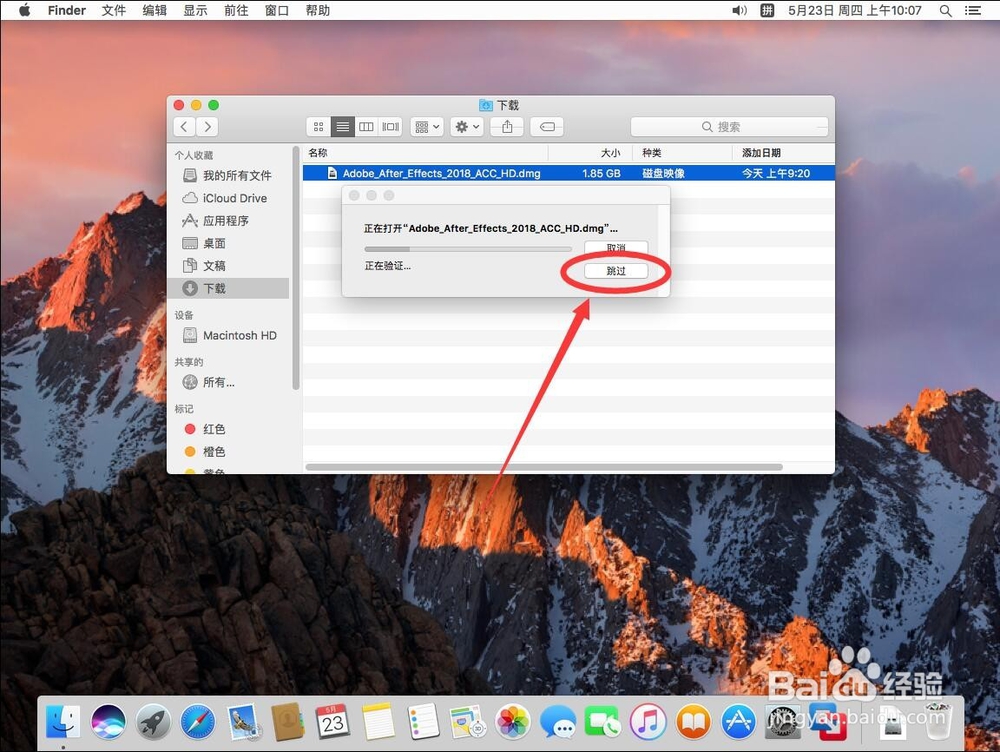Click the verification progress bar
This screenshot has height=752, width=1000.
pyautogui.click(x=468, y=249)
